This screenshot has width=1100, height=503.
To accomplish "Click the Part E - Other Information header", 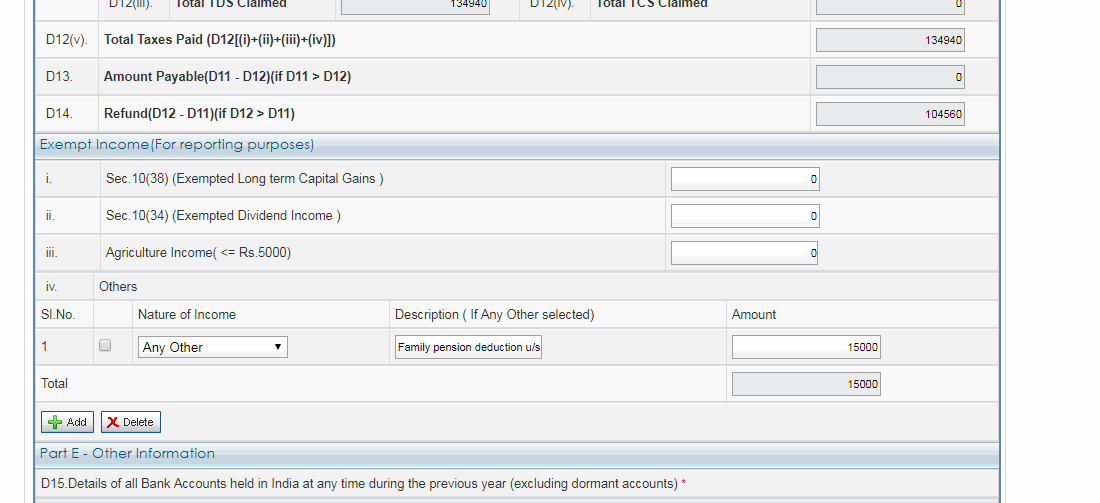I will pyautogui.click(x=127, y=453).
